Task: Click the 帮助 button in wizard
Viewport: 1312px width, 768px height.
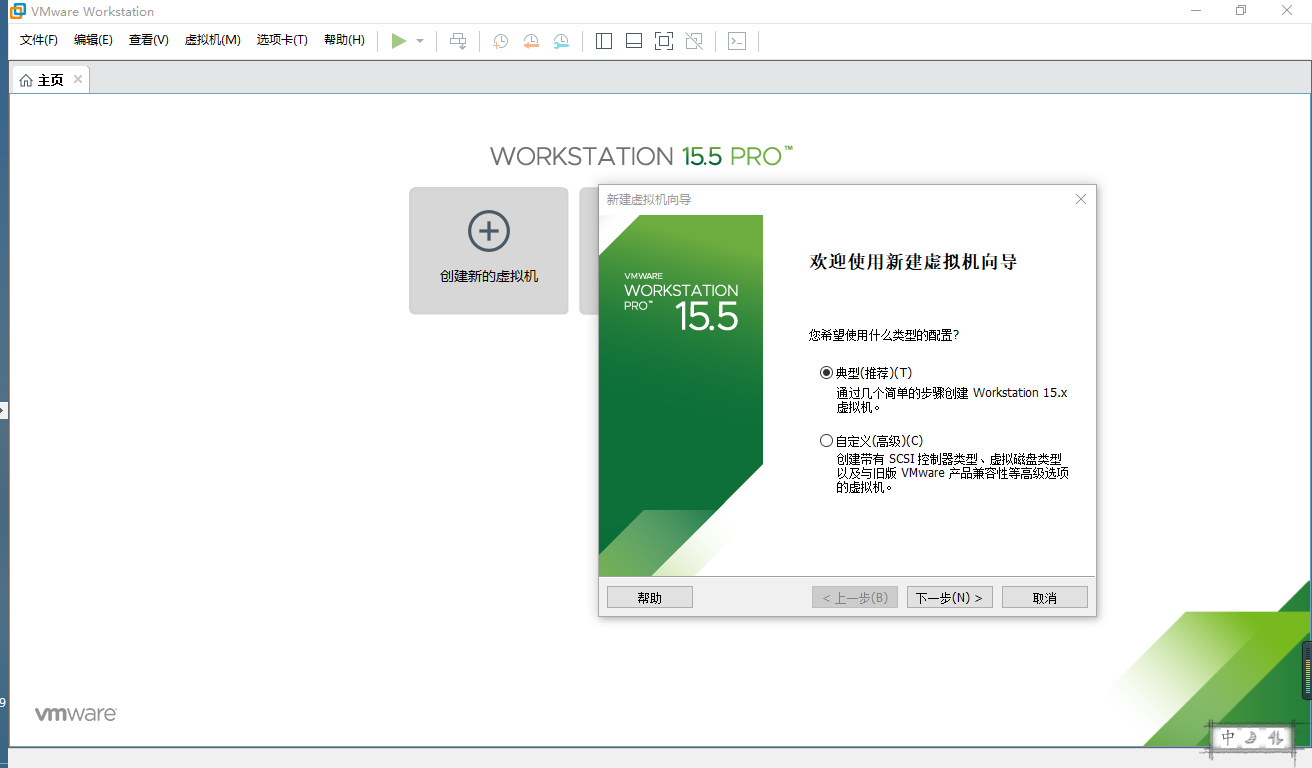Action: [650, 598]
